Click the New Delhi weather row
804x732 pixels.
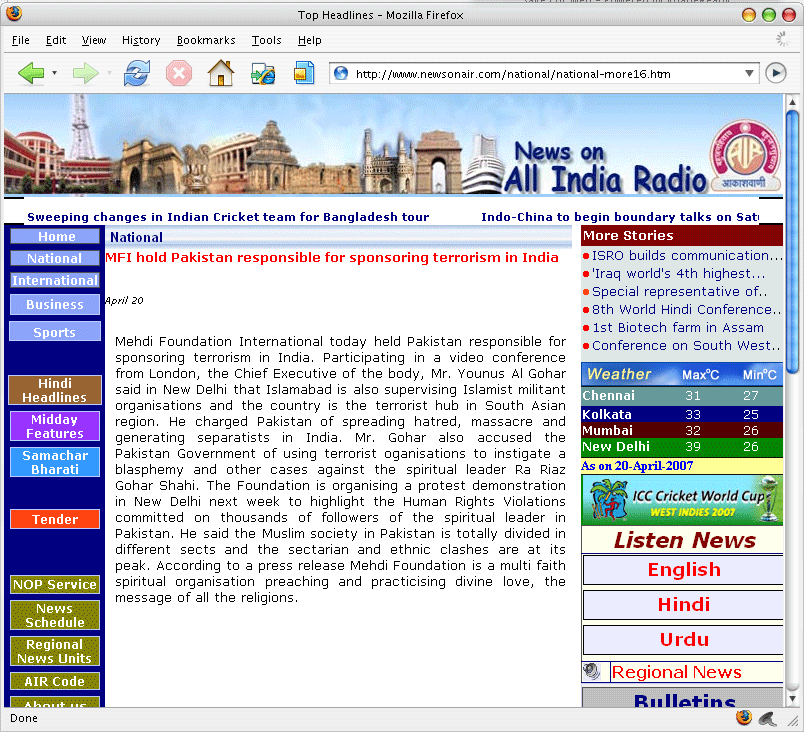pos(682,446)
